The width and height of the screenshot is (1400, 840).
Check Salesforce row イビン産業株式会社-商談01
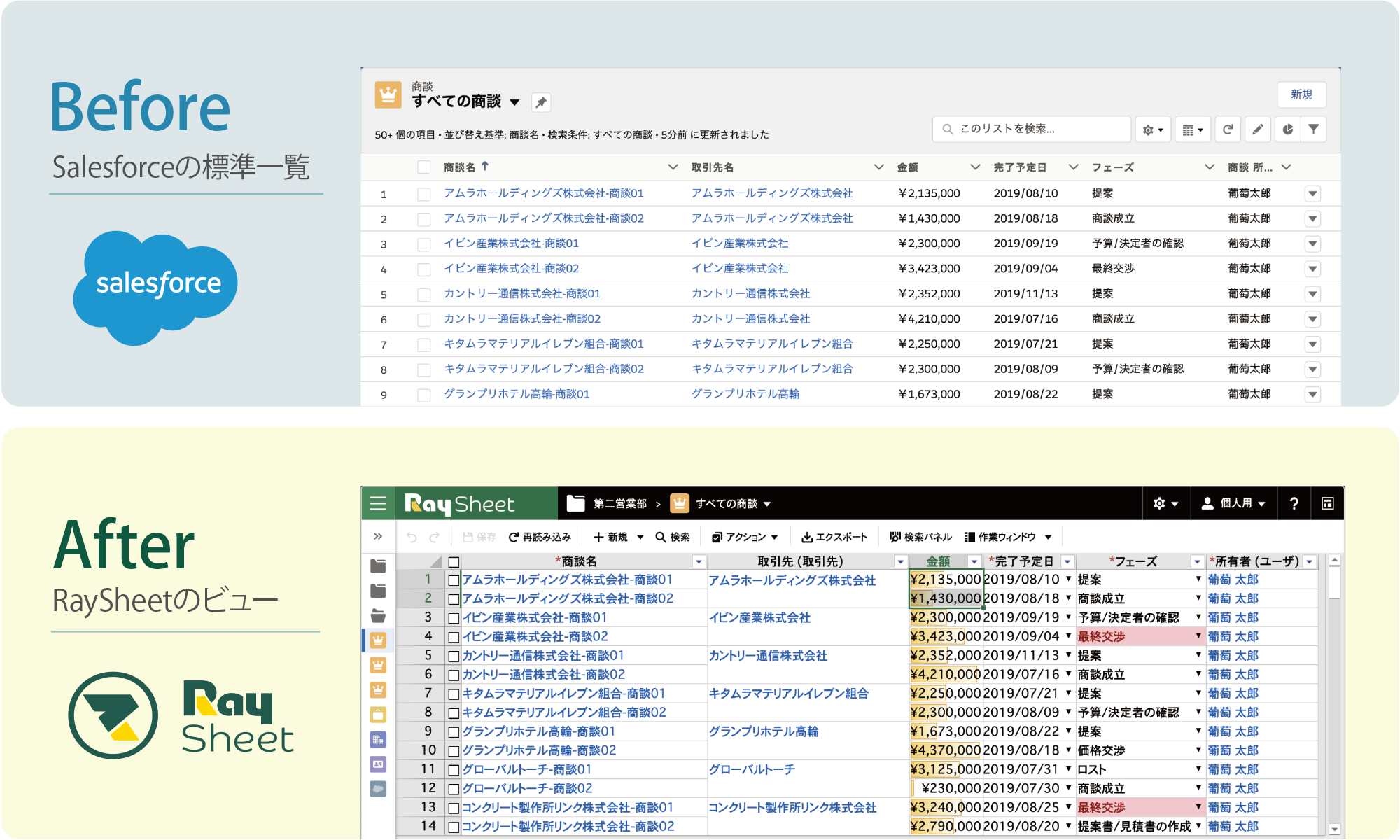423,244
